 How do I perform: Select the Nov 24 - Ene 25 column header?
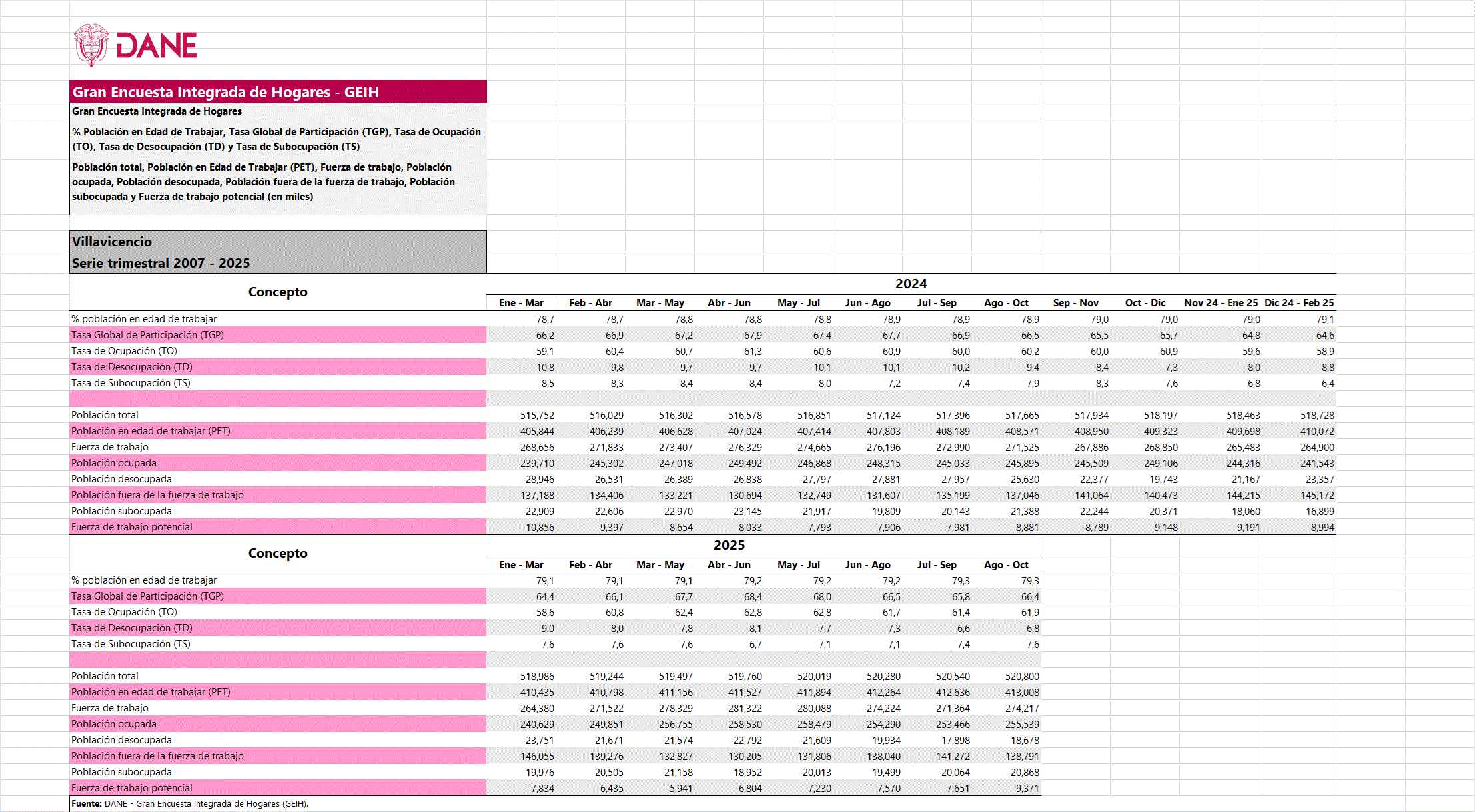pyautogui.click(x=1221, y=303)
